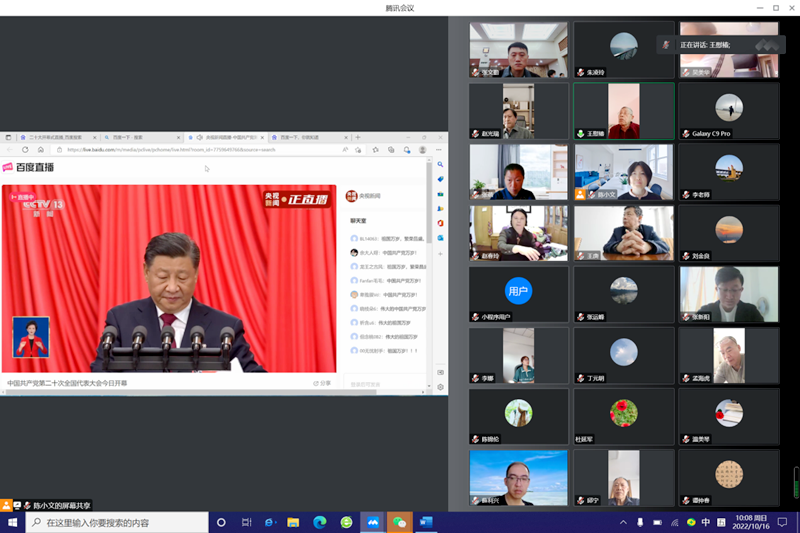The image size is (800, 533).
Task: Click the 聊天室 heading
Action: coord(358,221)
